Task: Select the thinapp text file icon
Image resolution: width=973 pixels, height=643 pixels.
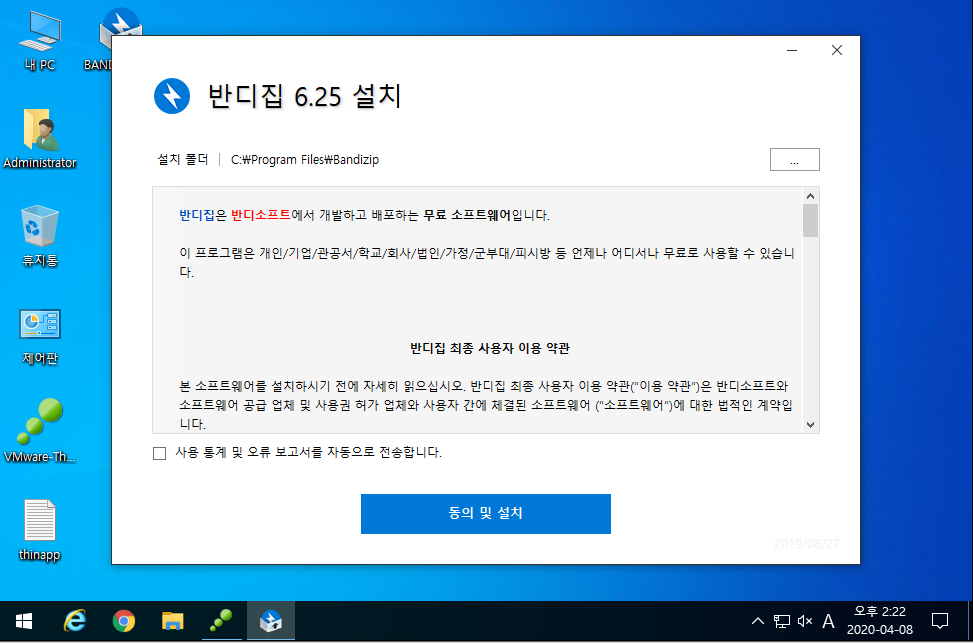Action: (x=40, y=531)
